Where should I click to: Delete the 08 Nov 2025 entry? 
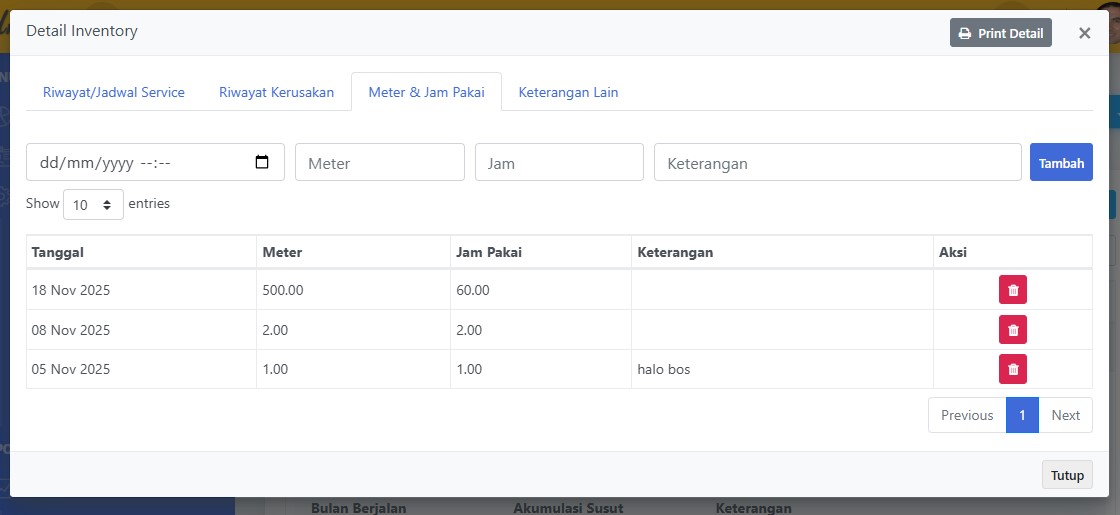1012,330
